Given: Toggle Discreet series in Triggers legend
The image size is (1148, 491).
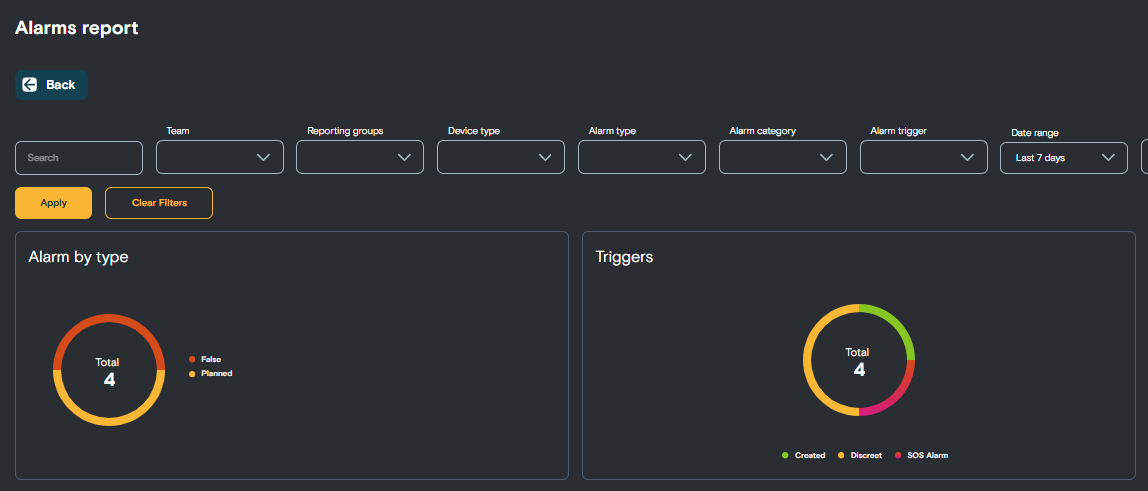Looking at the screenshot, I should [x=860, y=455].
